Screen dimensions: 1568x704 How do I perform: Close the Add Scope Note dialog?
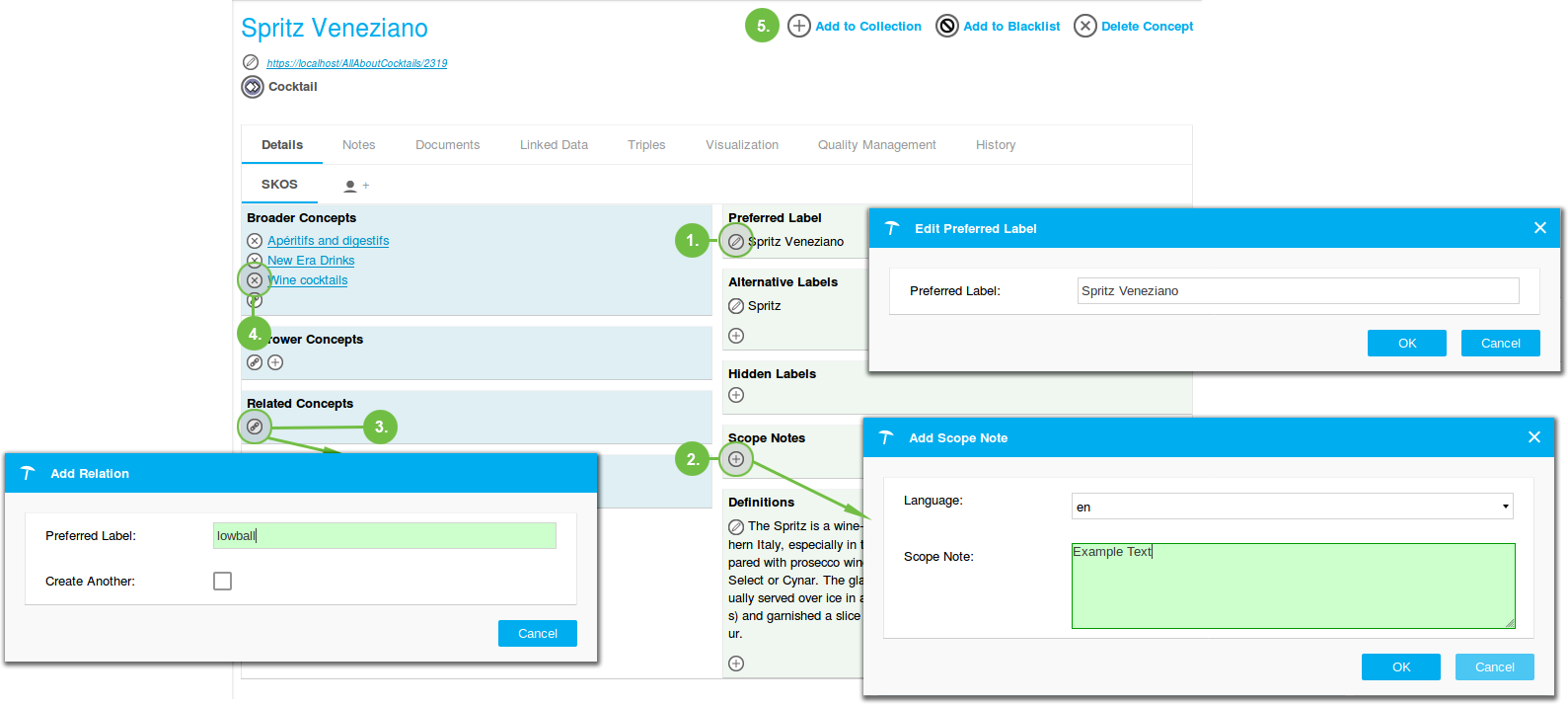1534,437
